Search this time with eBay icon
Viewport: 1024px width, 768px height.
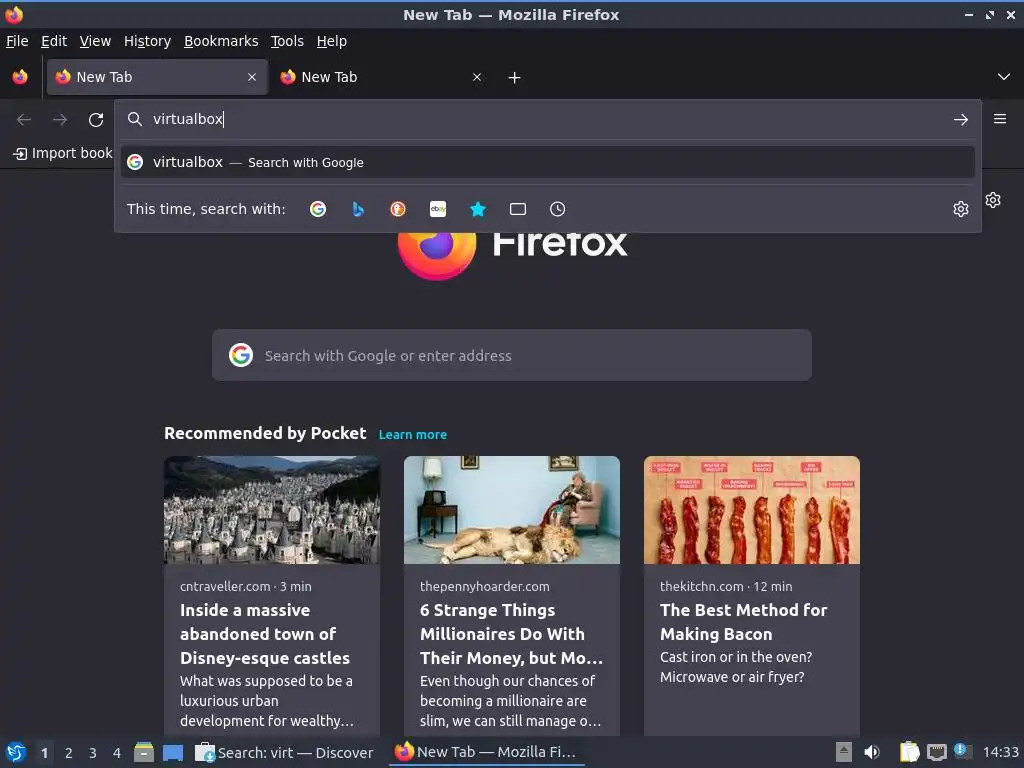point(438,209)
